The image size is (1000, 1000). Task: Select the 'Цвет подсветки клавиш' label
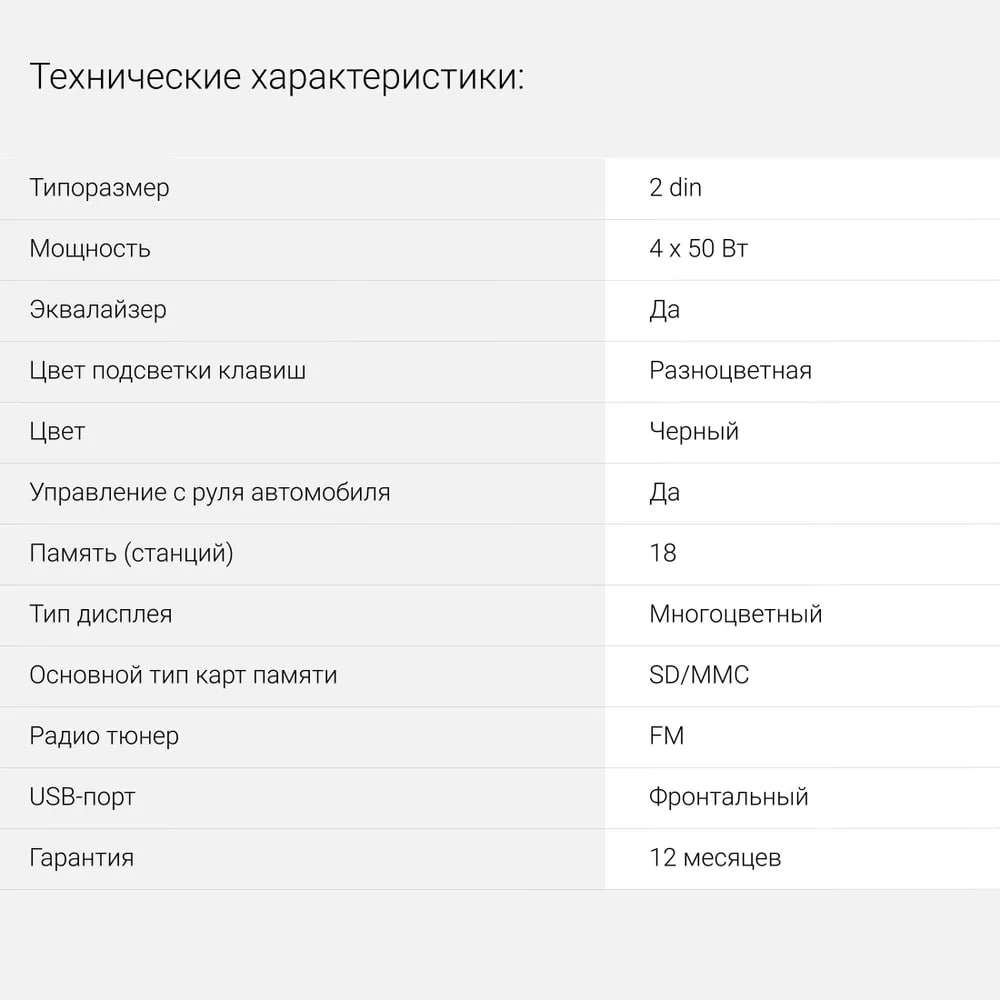click(x=168, y=371)
